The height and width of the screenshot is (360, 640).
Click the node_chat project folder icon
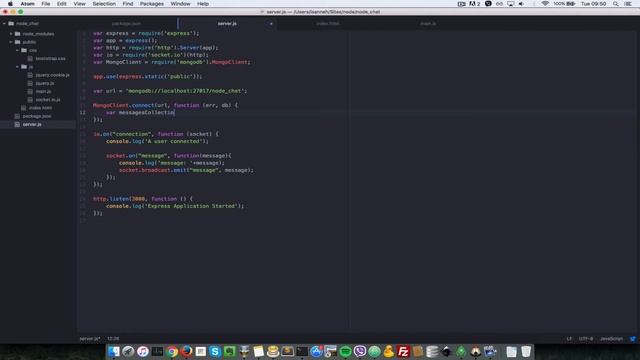coord(11,24)
